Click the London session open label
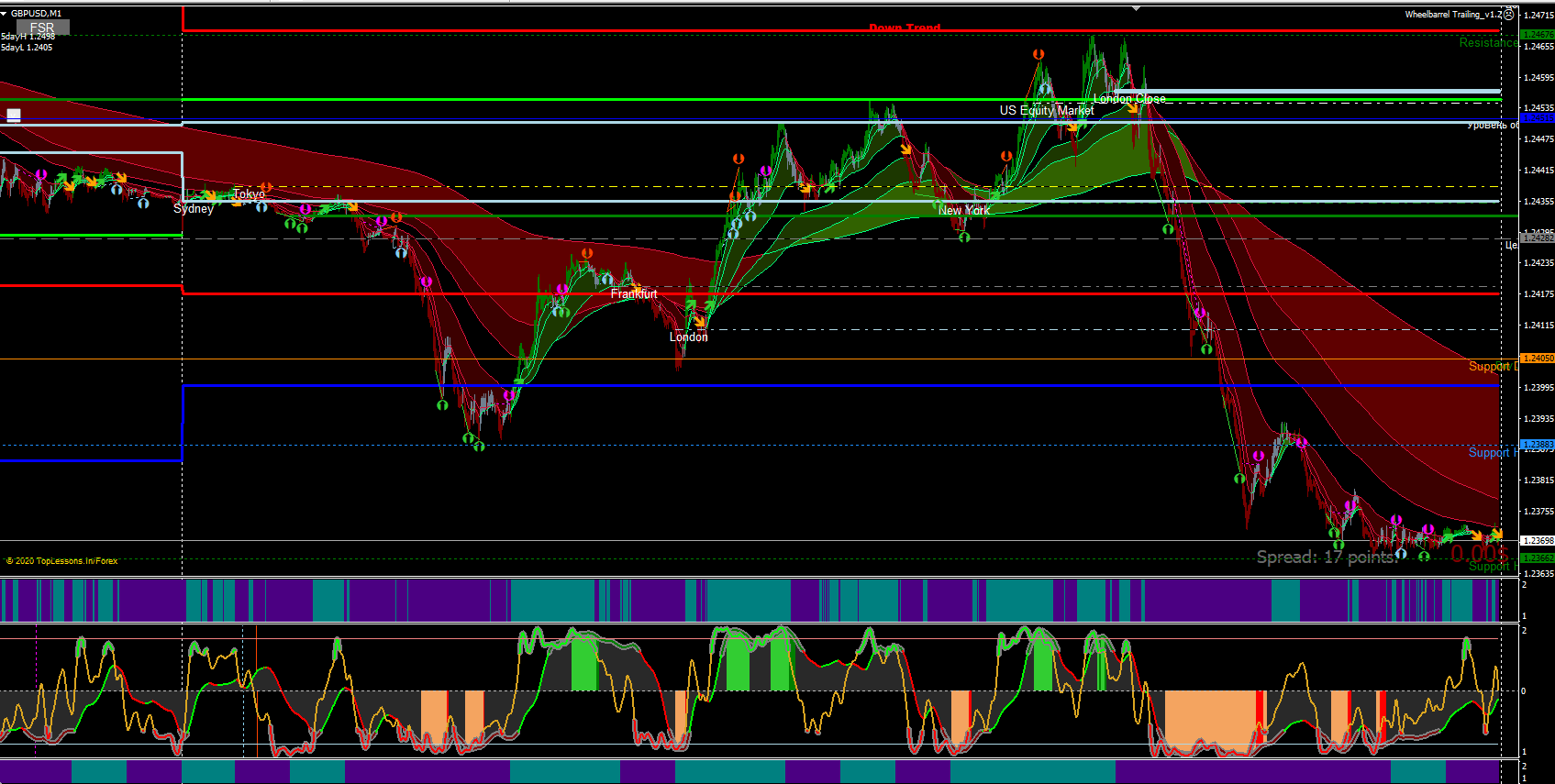Image resolution: width=1555 pixels, height=784 pixels. point(689,337)
